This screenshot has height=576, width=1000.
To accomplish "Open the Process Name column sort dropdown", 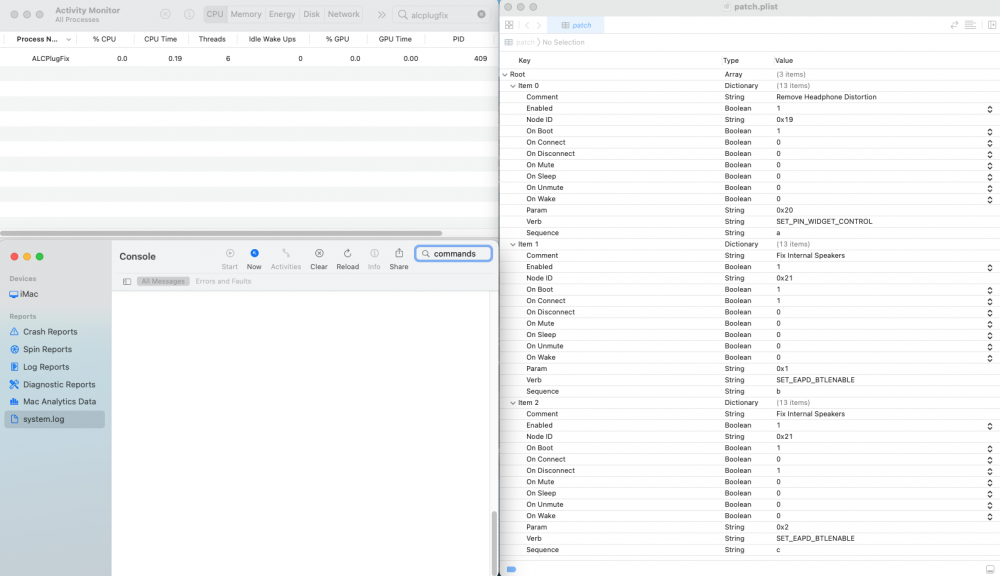I will 68,40.
